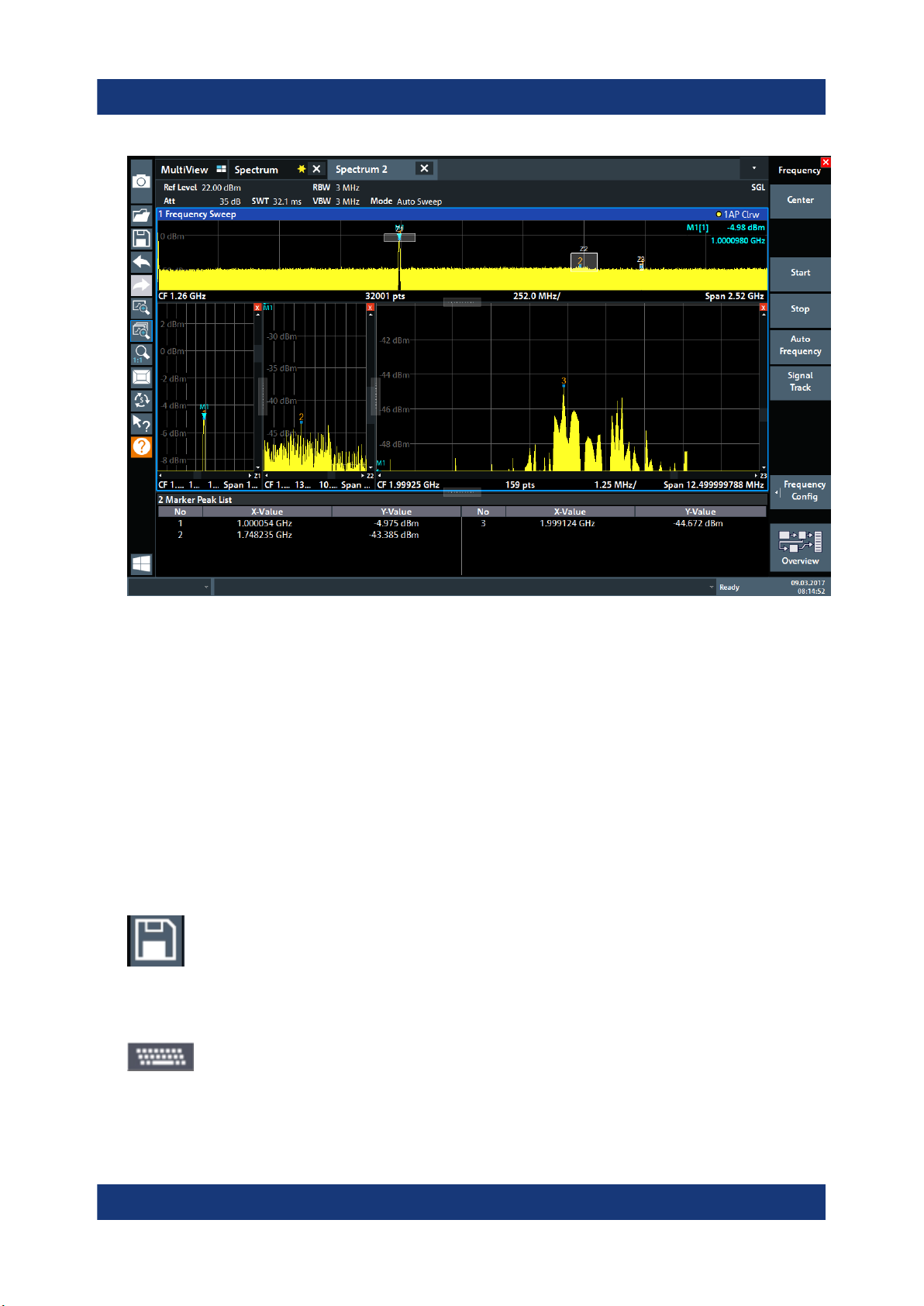Redo action with forward arrow icon
The height and width of the screenshot is (1306, 924).
click(x=141, y=285)
